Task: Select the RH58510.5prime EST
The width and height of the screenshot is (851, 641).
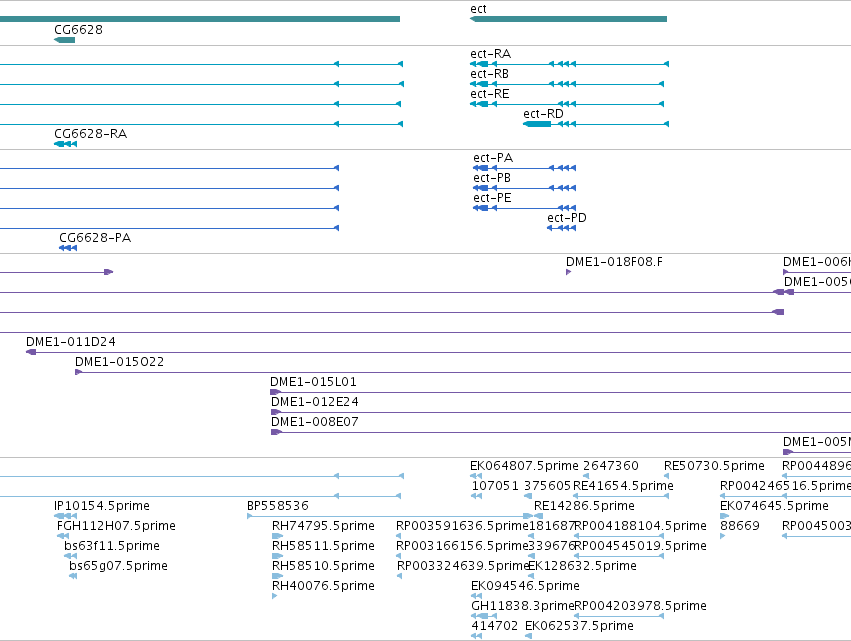Action: (277, 576)
